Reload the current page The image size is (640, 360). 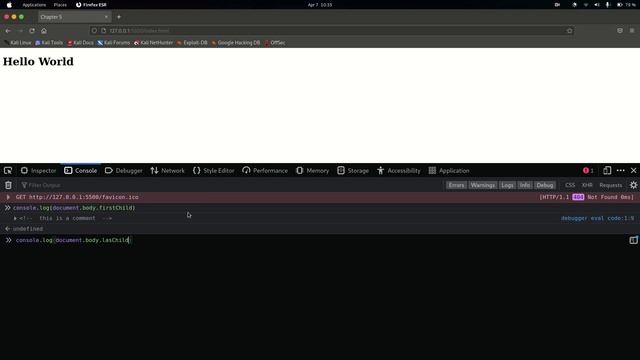tap(32, 31)
